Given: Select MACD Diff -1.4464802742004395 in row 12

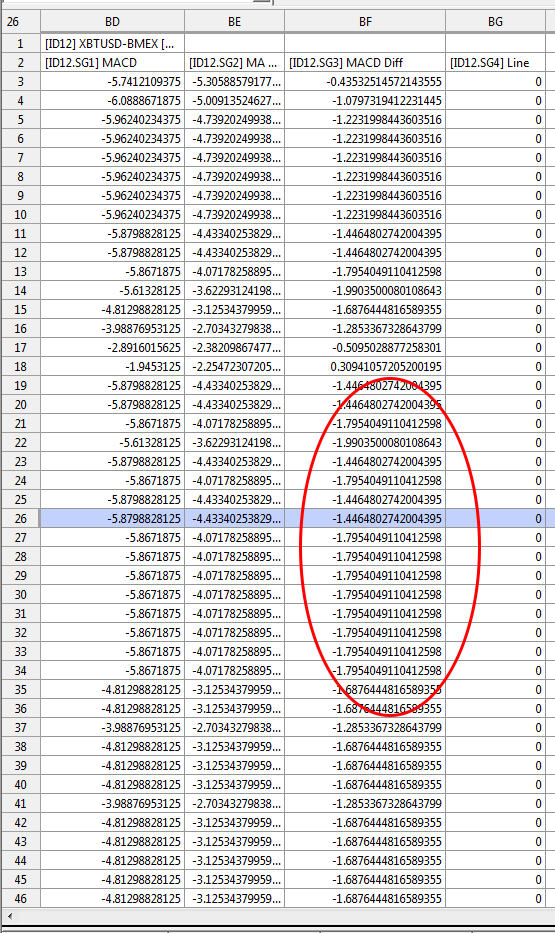Looking at the screenshot, I should [x=365, y=252].
